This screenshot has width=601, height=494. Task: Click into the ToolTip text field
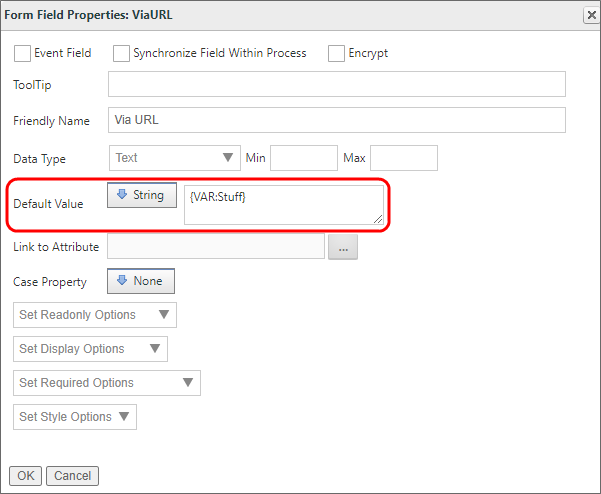[x=336, y=85]
